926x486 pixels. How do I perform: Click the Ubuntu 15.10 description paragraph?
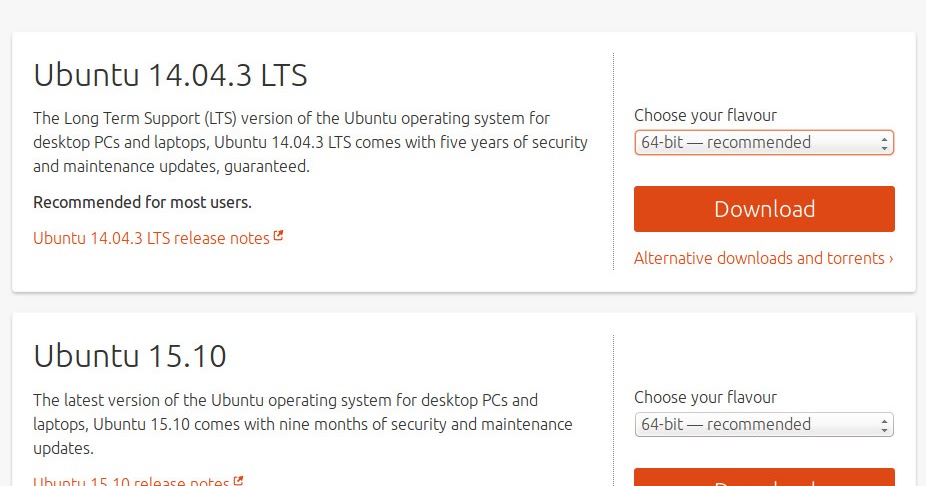click(302, 424)
